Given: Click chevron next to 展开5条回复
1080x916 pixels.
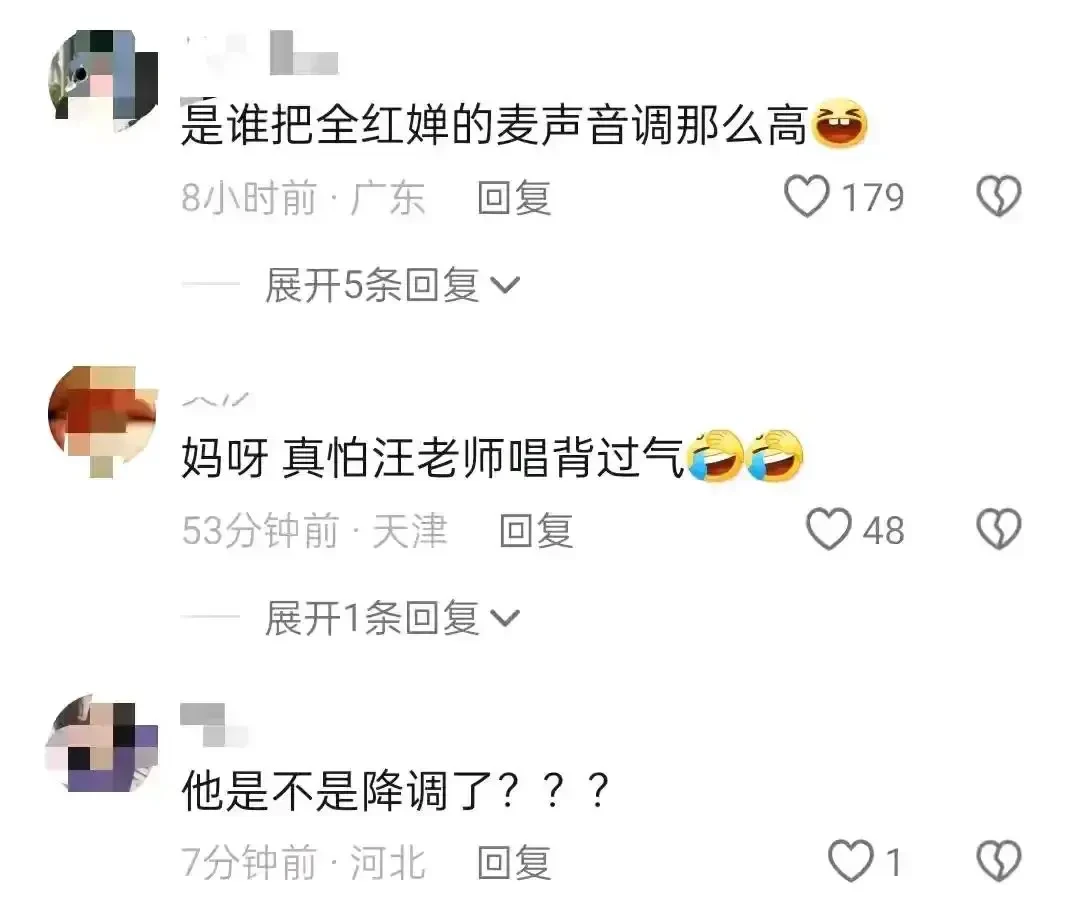Looking at the screenshot, I should 506,286.
